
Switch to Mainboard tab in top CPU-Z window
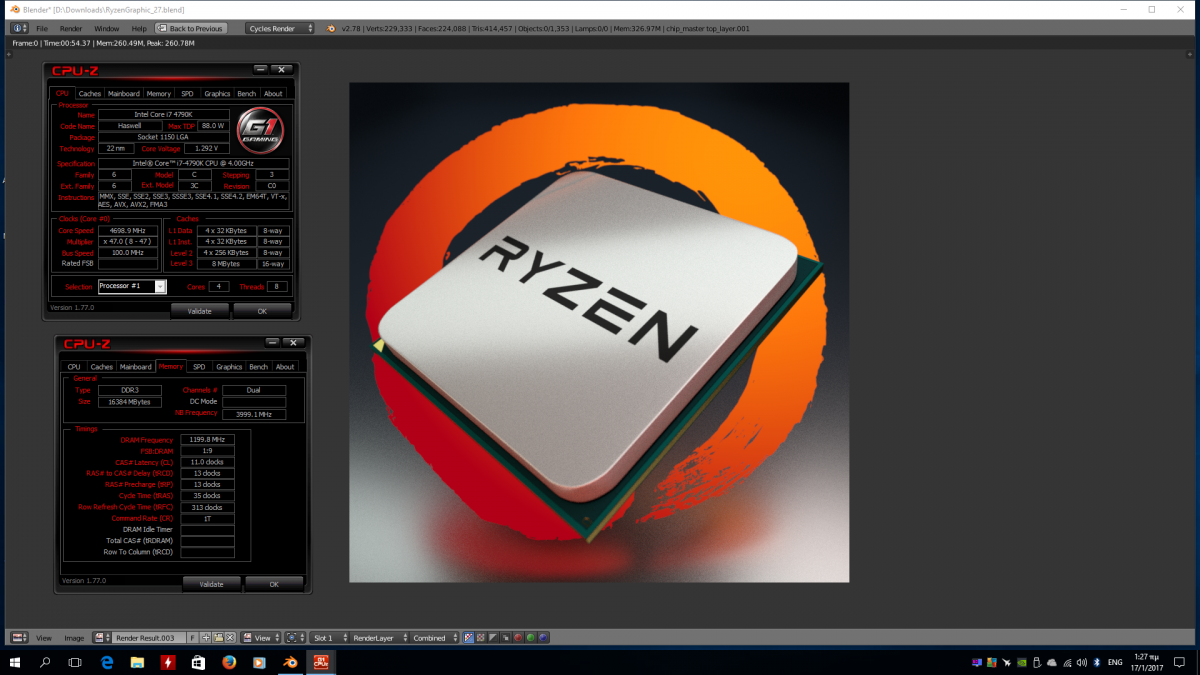tap(124, 94)
